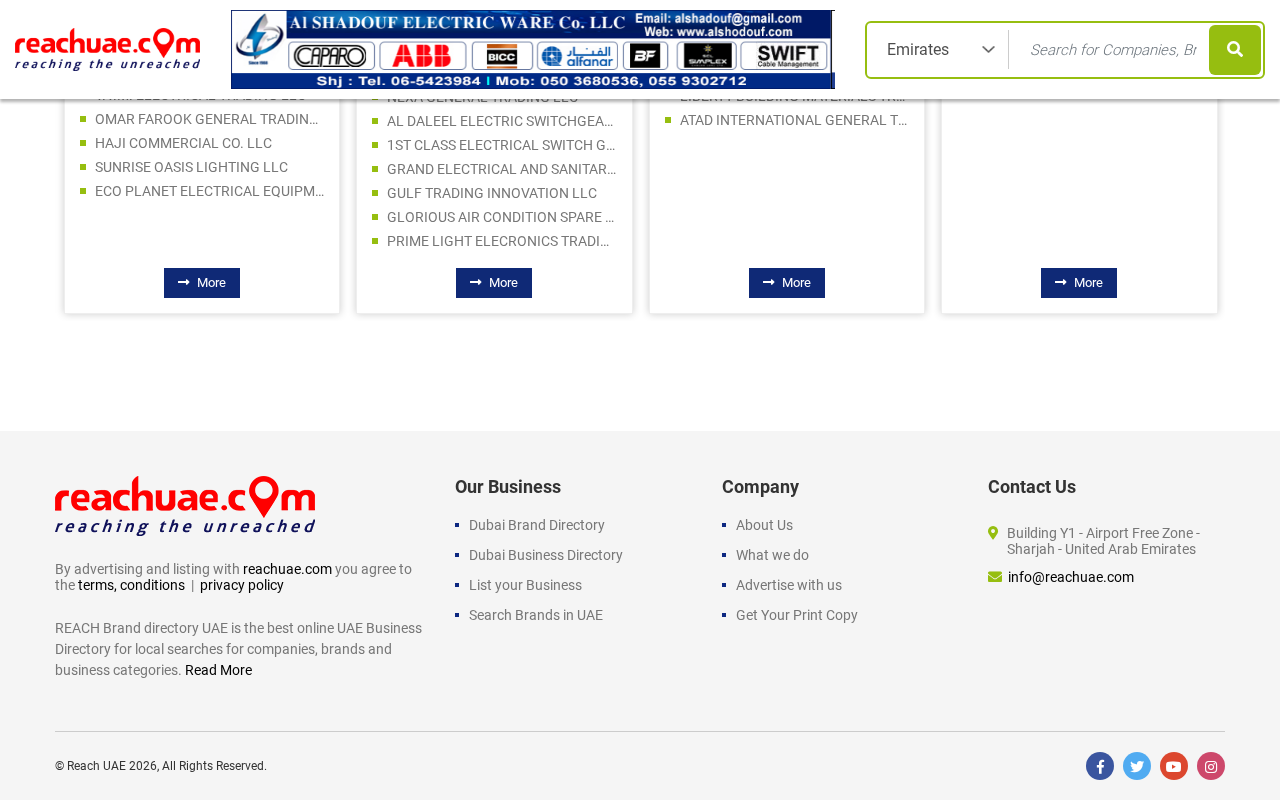This screenshot has width=1280, height=800.
Task: Click the reachuae.com link in footer text
Action: 287,569
